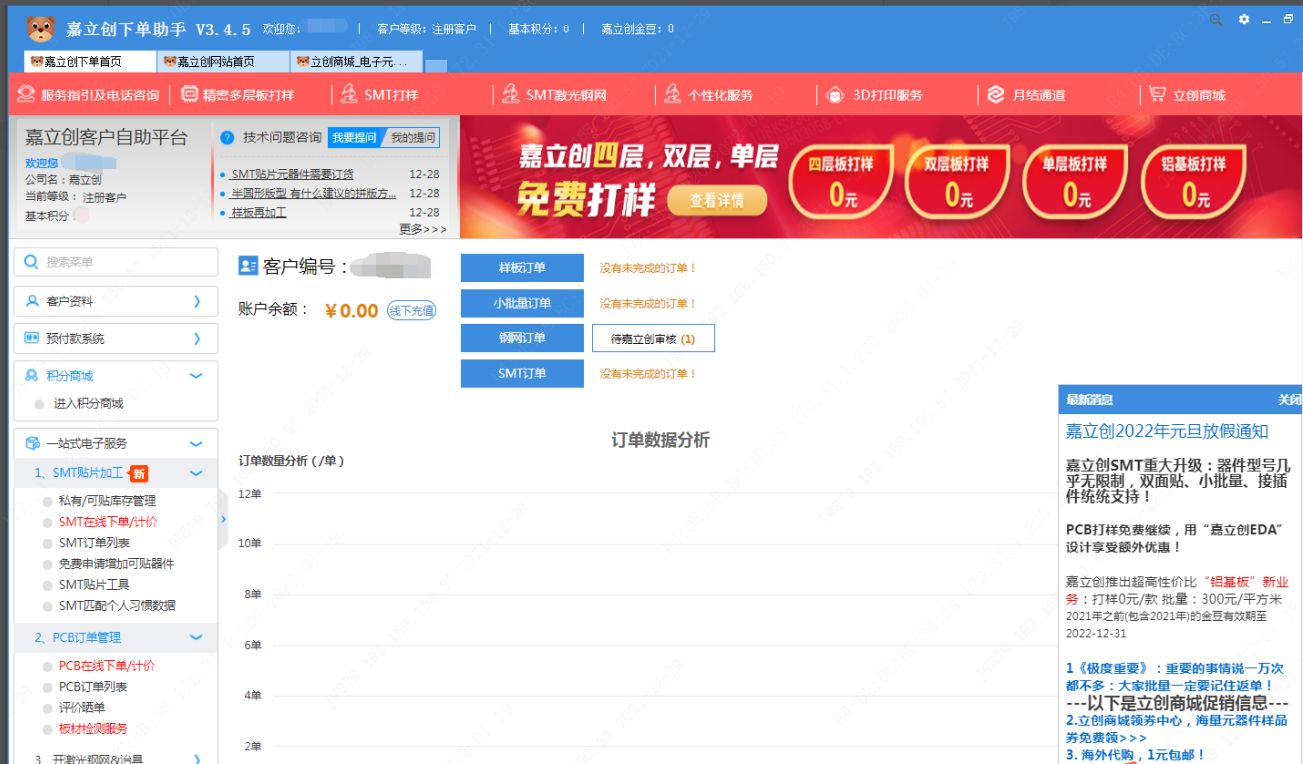
Task: Open the 立创商城_电子元 tab
Action: click(356, 62)
